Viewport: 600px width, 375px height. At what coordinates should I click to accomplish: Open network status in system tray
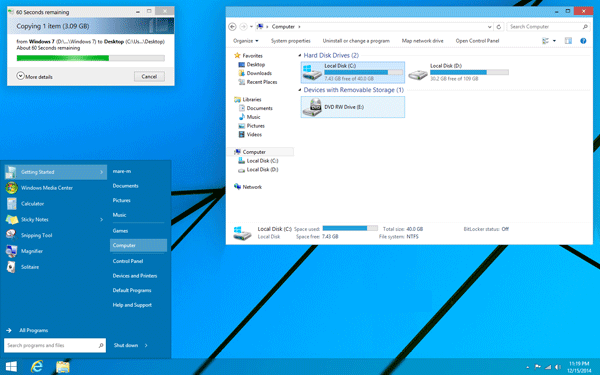point(548,367)
